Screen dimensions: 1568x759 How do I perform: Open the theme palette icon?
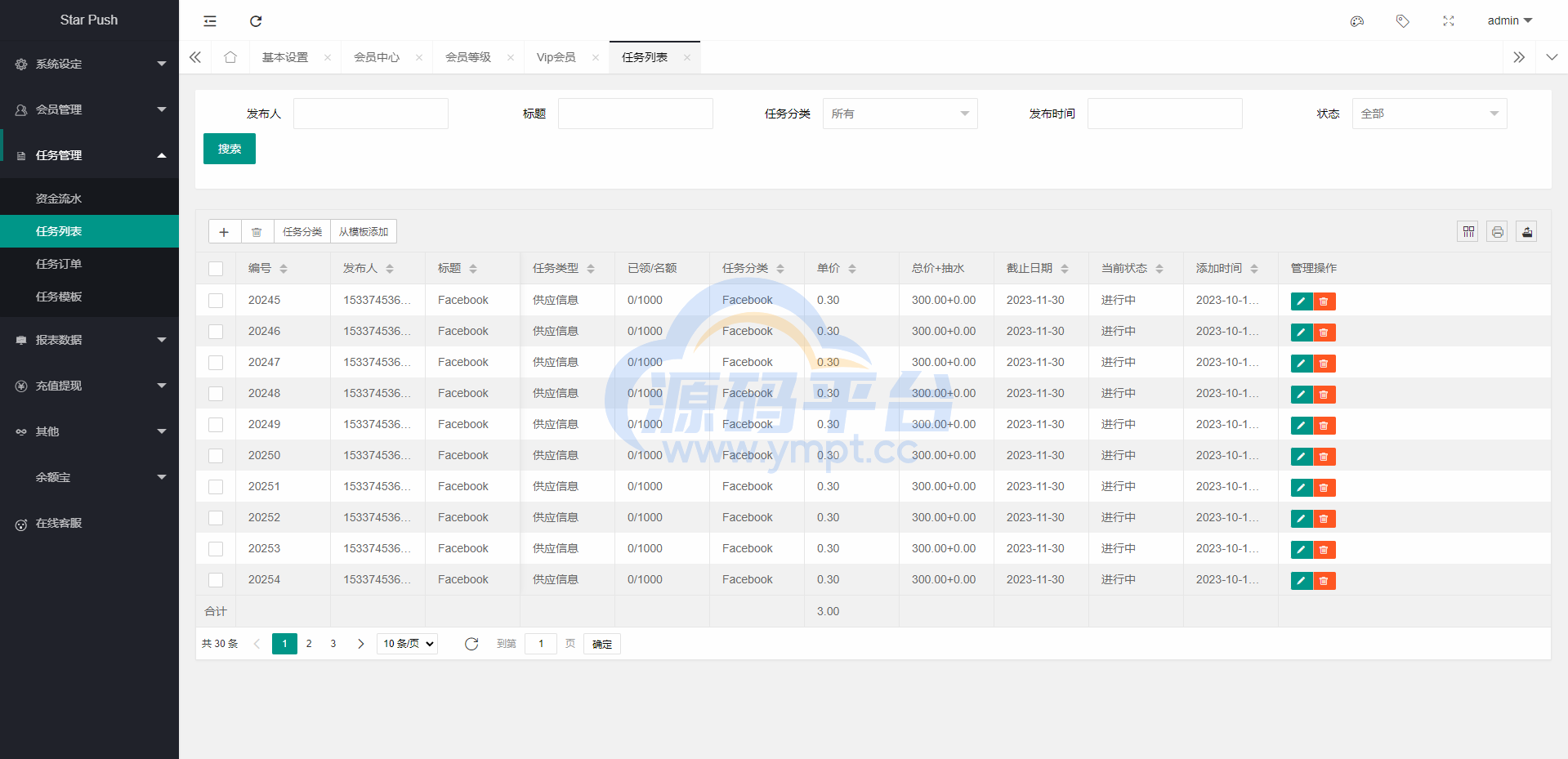coord(1357,21)
